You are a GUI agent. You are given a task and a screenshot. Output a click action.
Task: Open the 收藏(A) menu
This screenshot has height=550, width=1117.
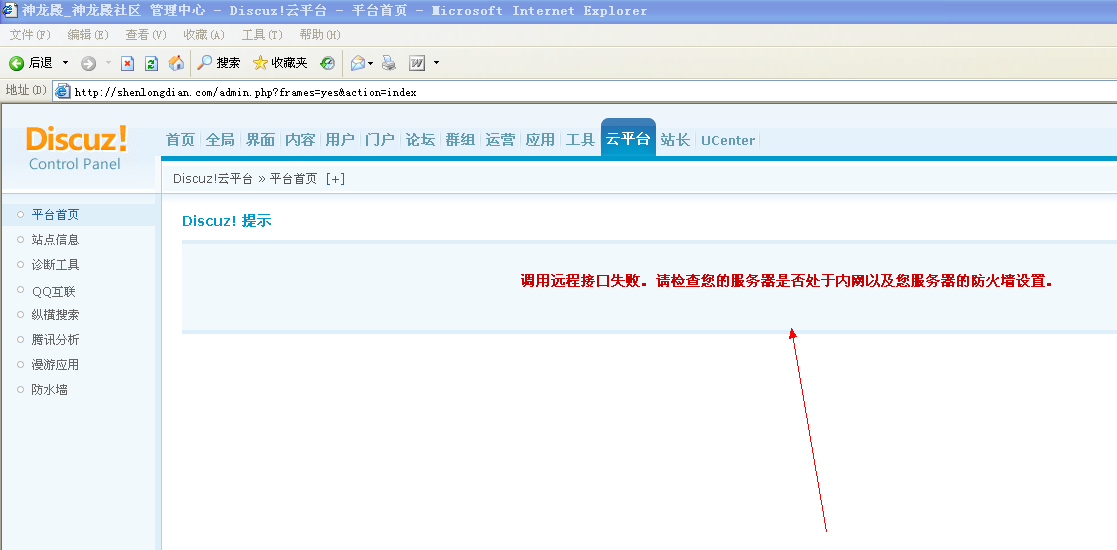pyautogui.click(x=204, y=34)
